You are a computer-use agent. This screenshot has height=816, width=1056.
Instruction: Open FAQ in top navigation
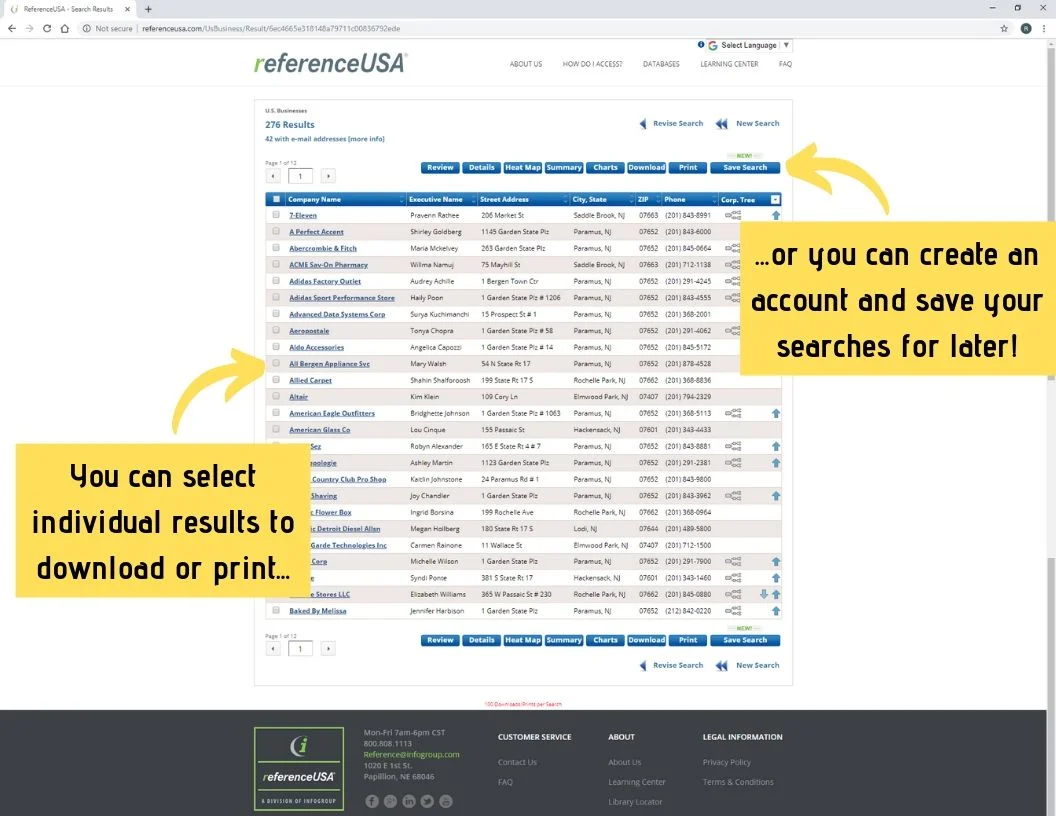(x=785, y=64)
